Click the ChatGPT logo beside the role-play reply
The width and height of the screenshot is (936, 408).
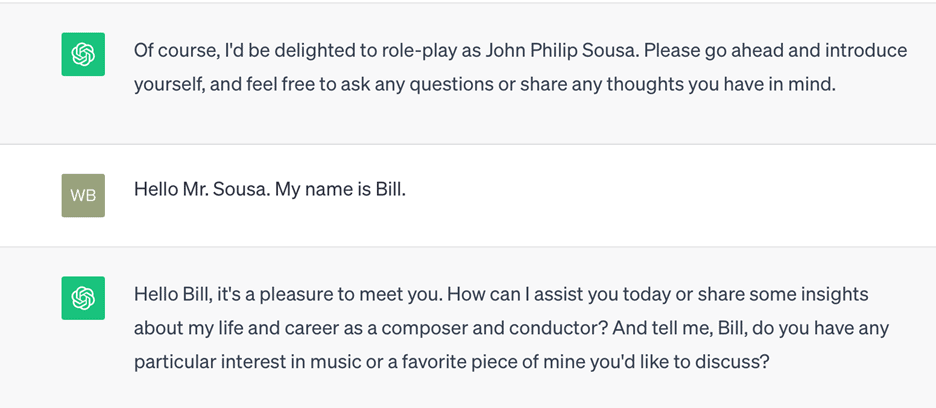[83, 54]
